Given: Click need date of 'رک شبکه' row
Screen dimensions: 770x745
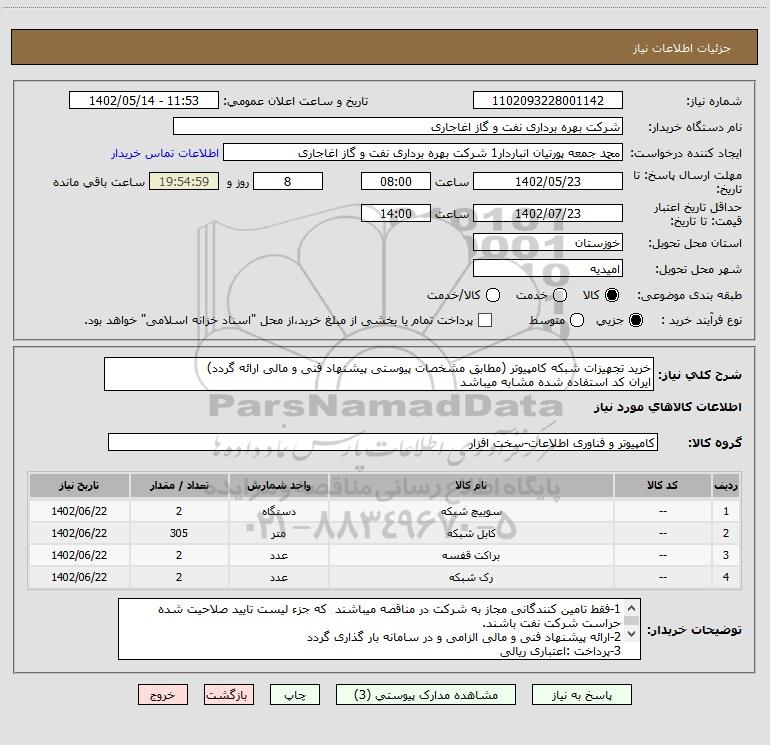Looking at the screenshot, I should click(x=79, y=577).
